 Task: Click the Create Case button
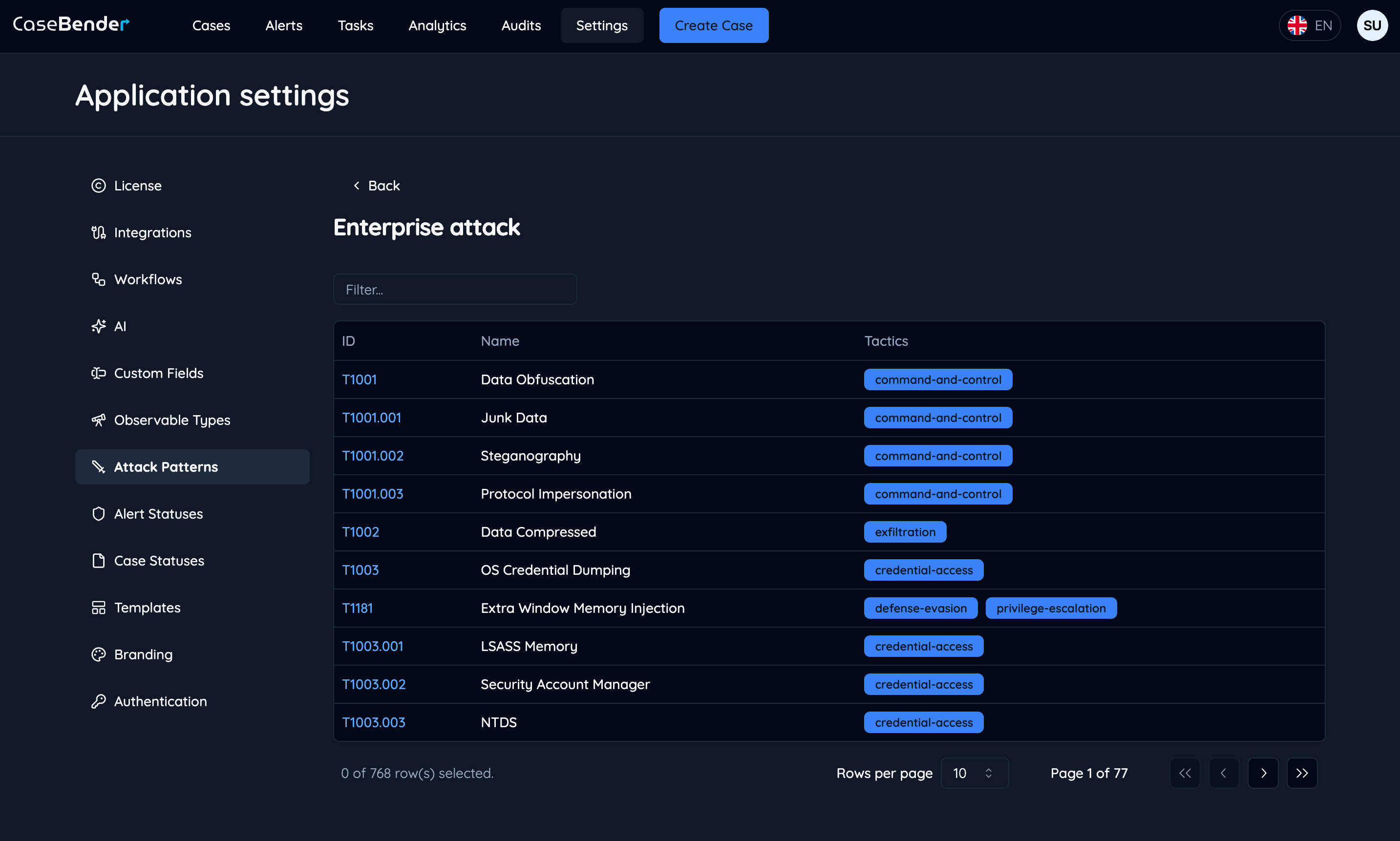(x=714, y=25)
